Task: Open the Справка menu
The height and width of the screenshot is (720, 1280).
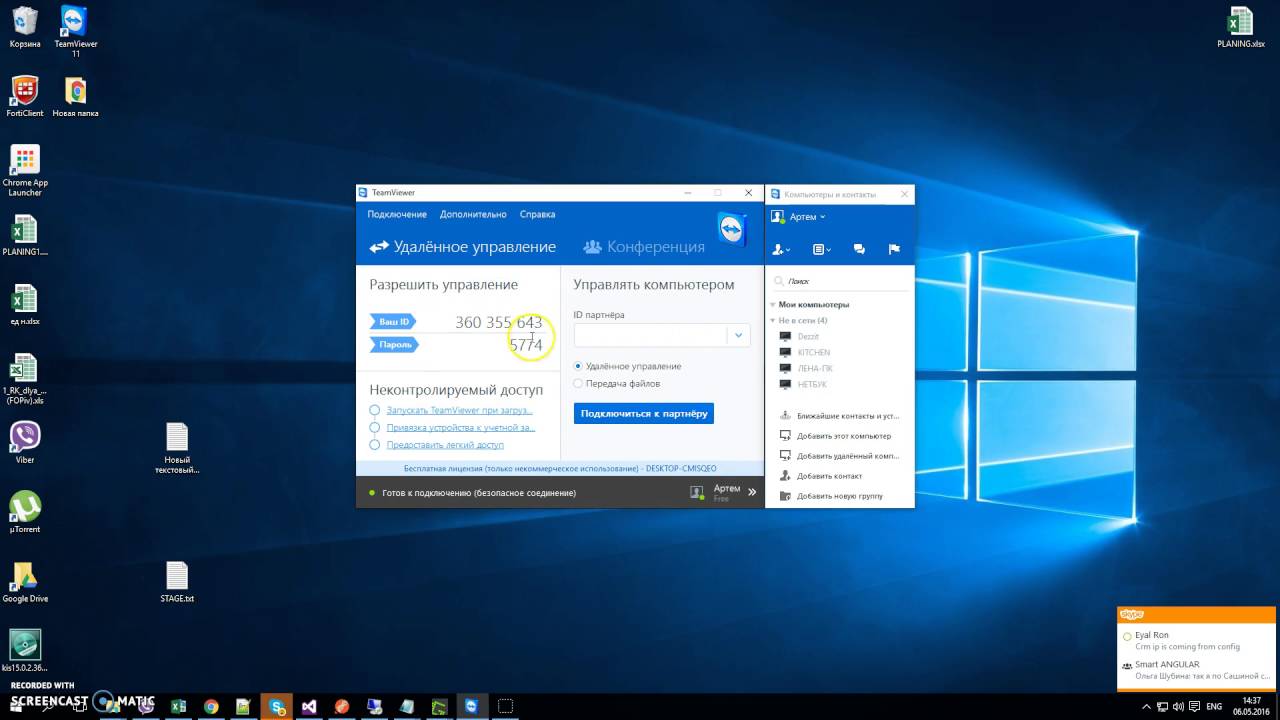Action: point(537,214)
